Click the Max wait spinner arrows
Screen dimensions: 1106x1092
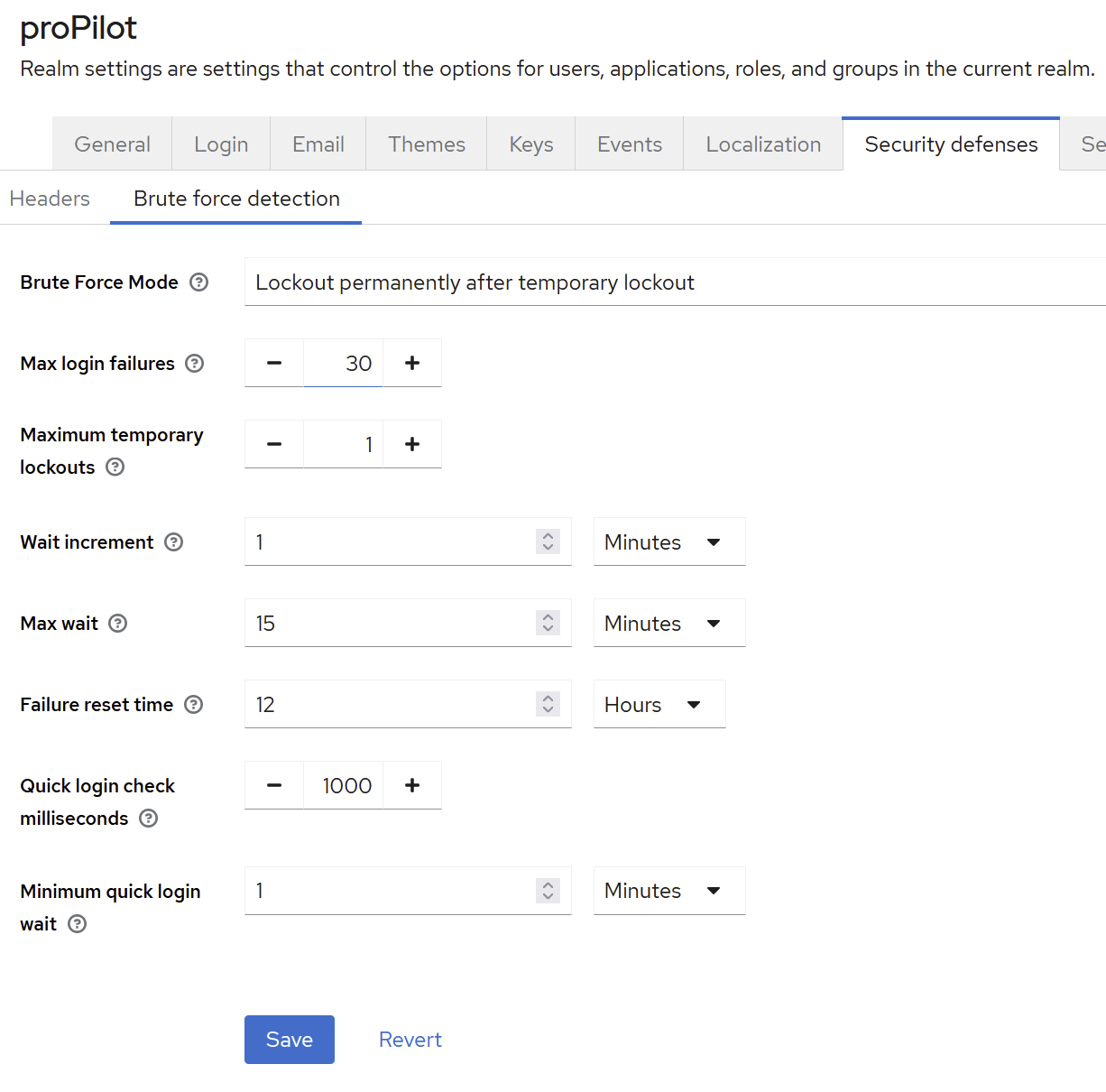[548, 624]
